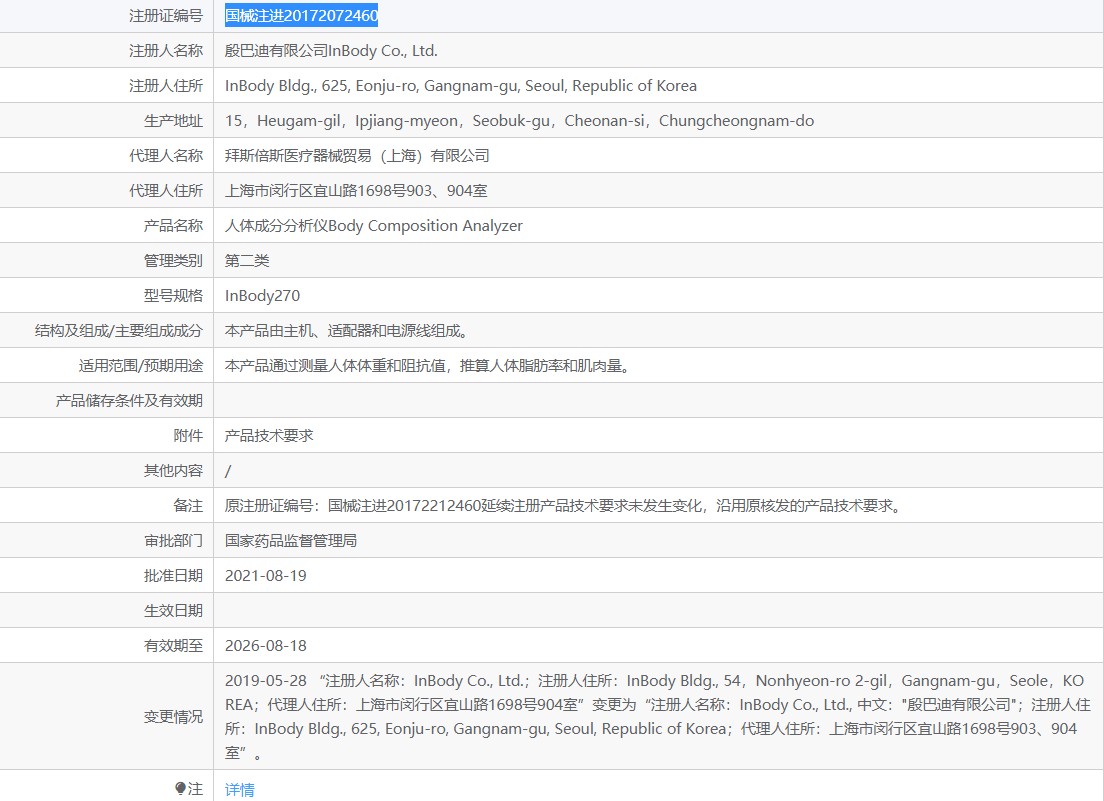Click the 注册人住所 label
The image size is (1104, 801).
point(165,86)
